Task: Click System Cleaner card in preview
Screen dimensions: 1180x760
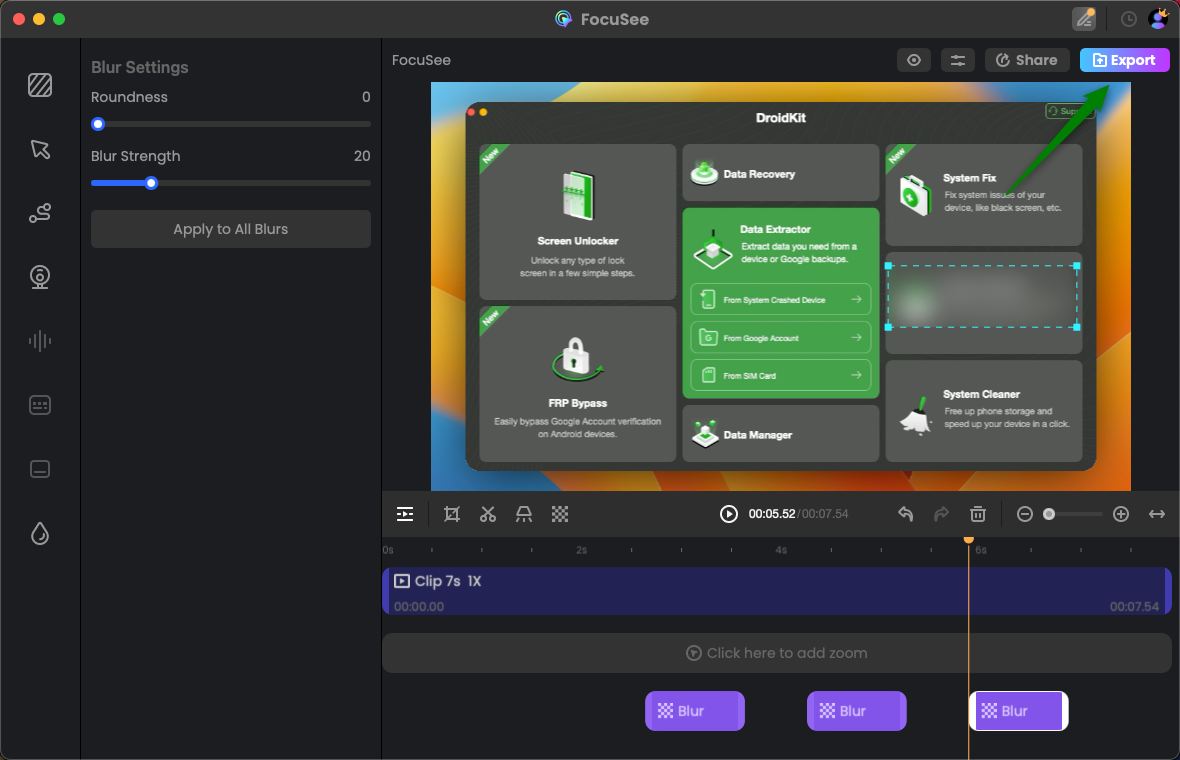Action: tap(984, 412)
